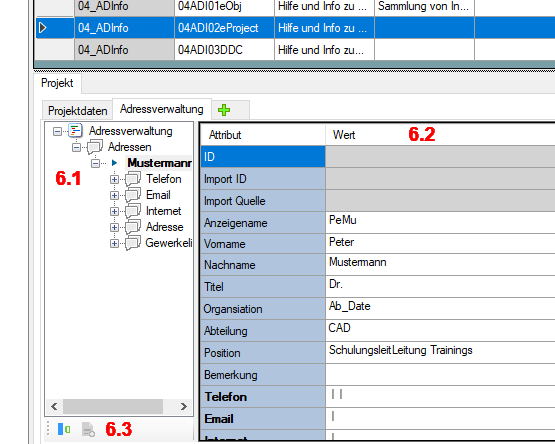This screenshot has height=444, width=555.
Task: Click the Email node folder icon
Action: coord(133,195)
